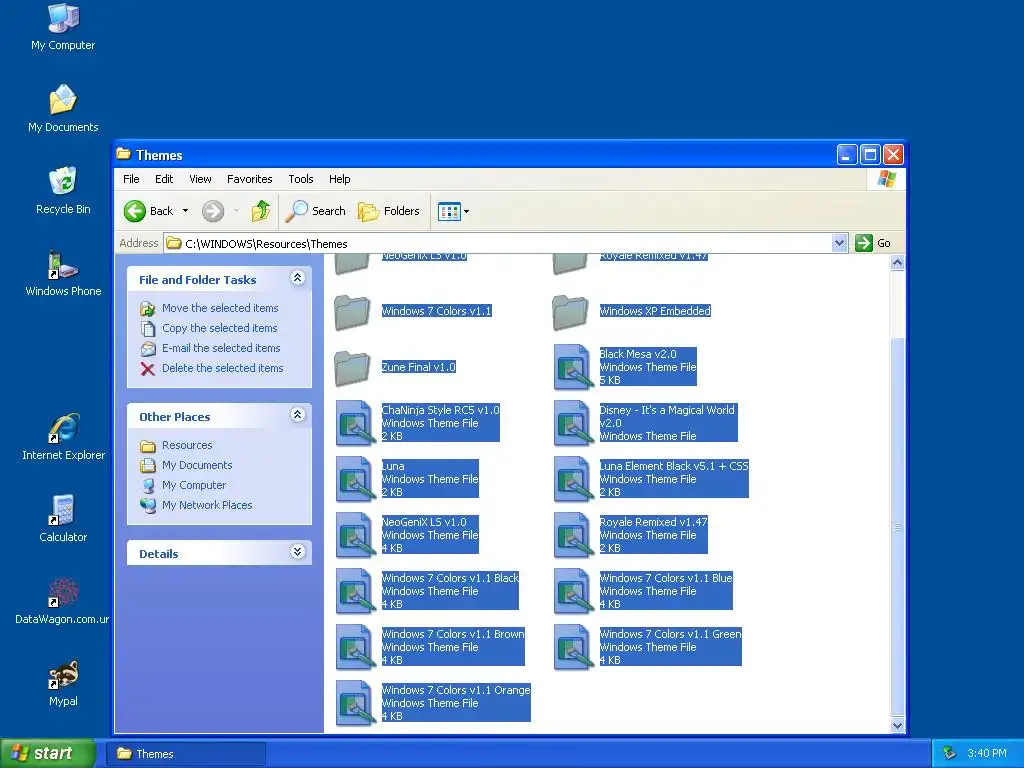The height and width of the screenshot is (768, 1024).
Task: Select ChaNinja Style RC5 v1.0 theme icon
Action: (355, 423)
